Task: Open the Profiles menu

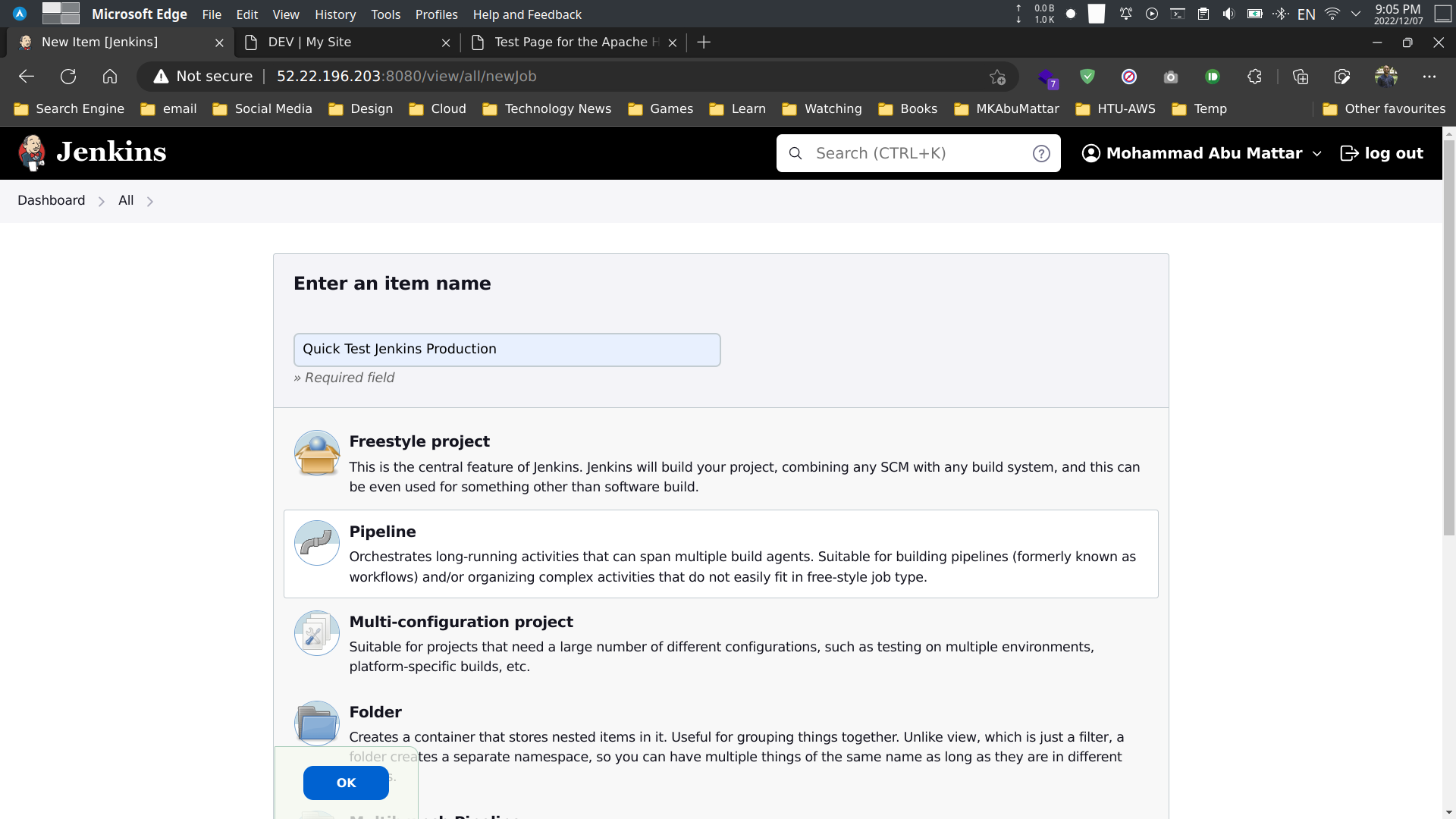Action: coord(436,14)
